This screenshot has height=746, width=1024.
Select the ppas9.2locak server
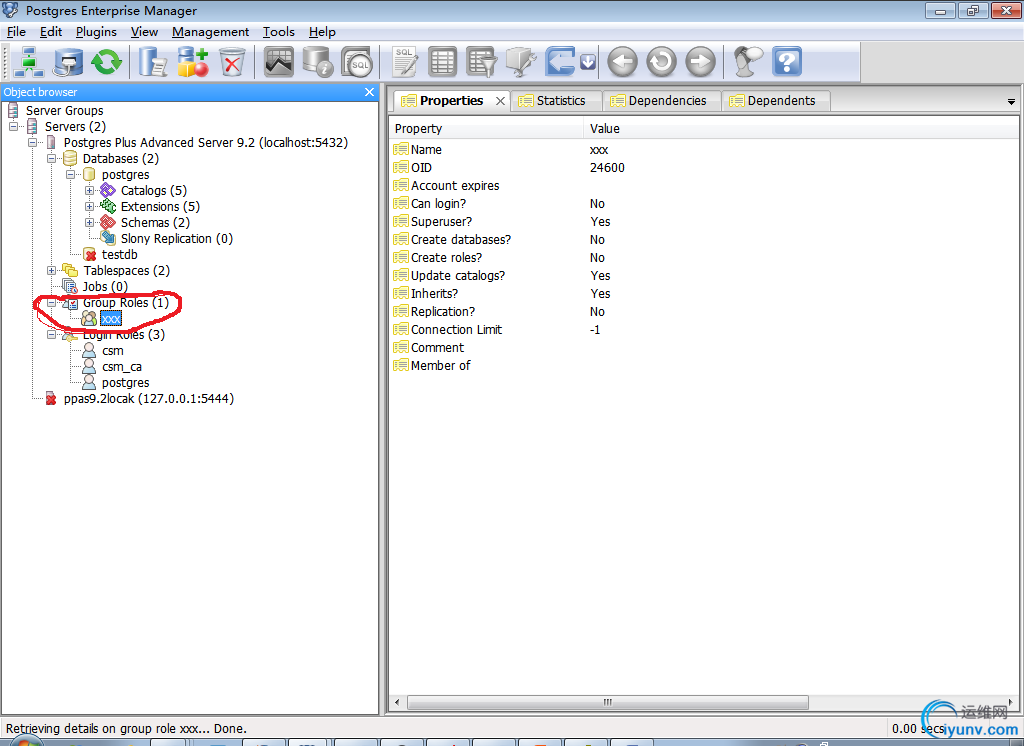[149, 399]
